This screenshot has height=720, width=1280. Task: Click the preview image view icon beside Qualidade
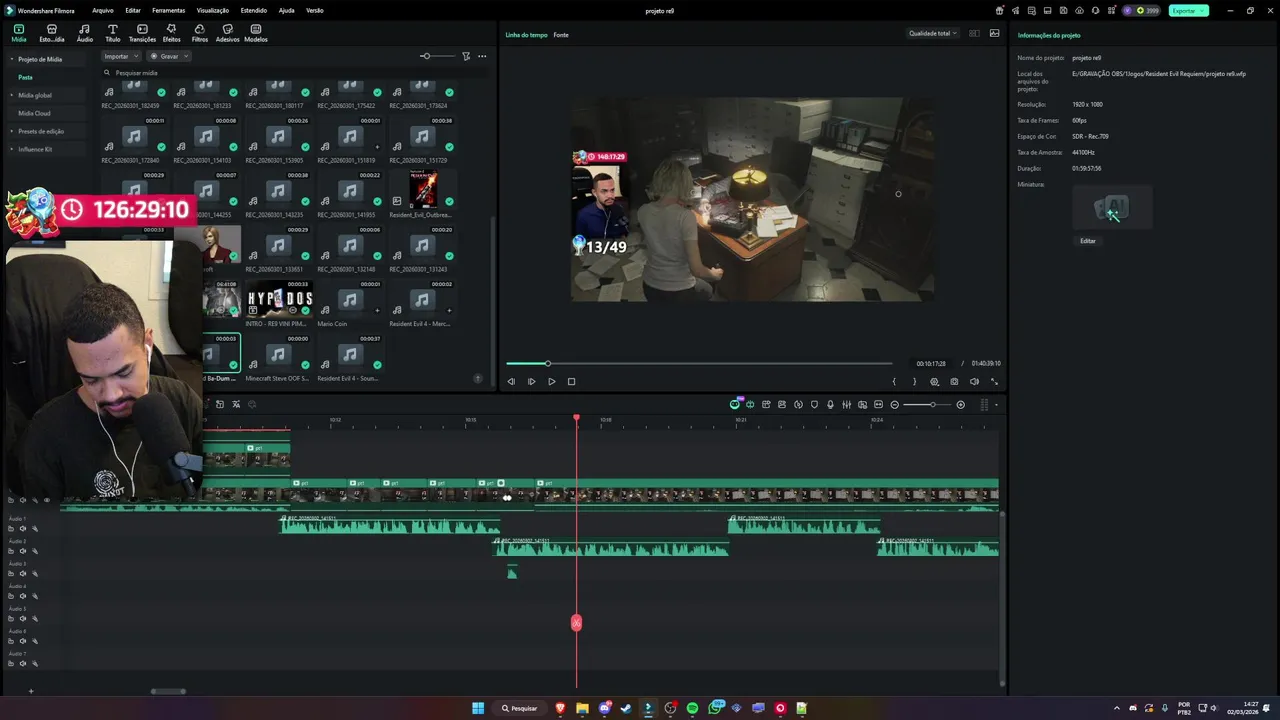pos(994,33)
